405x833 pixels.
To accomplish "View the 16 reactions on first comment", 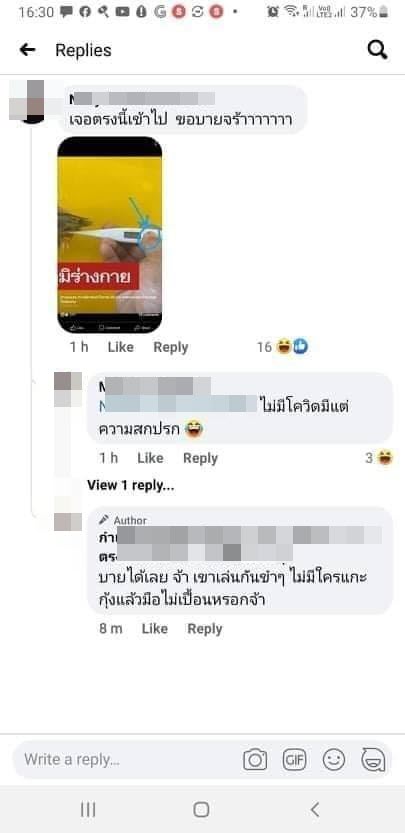I will [282, 347].
